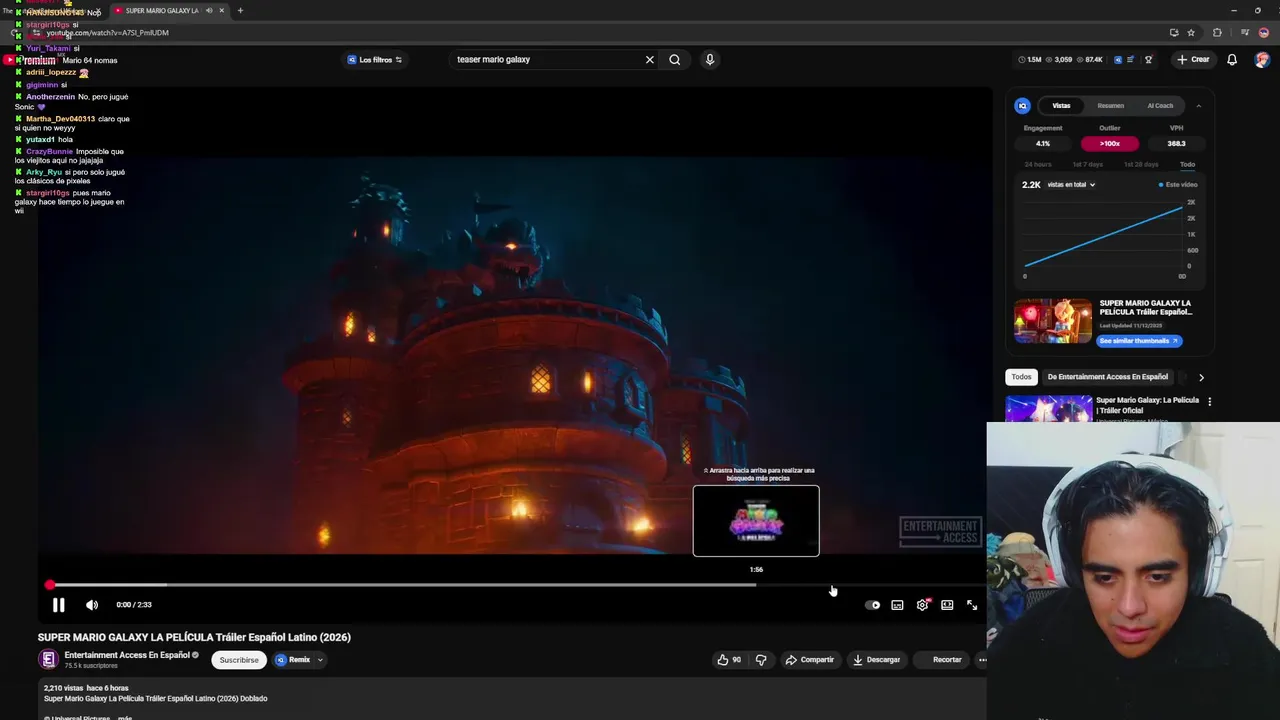Viewport: 1280px width, 720px height.
Task: Toggle the autoplay switch in player
Action: tap(872, 605)
